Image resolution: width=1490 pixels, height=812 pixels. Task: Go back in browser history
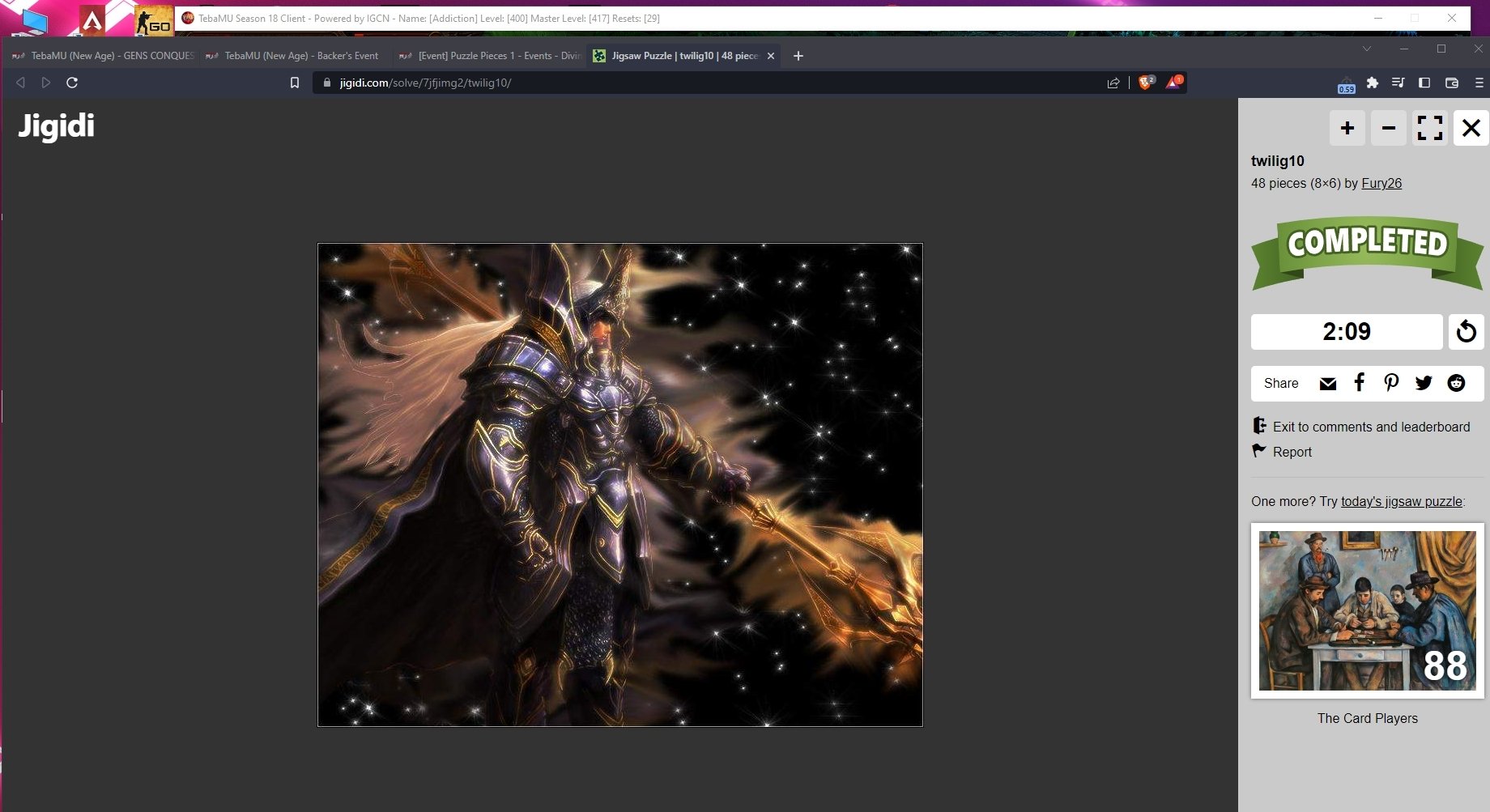21,83
